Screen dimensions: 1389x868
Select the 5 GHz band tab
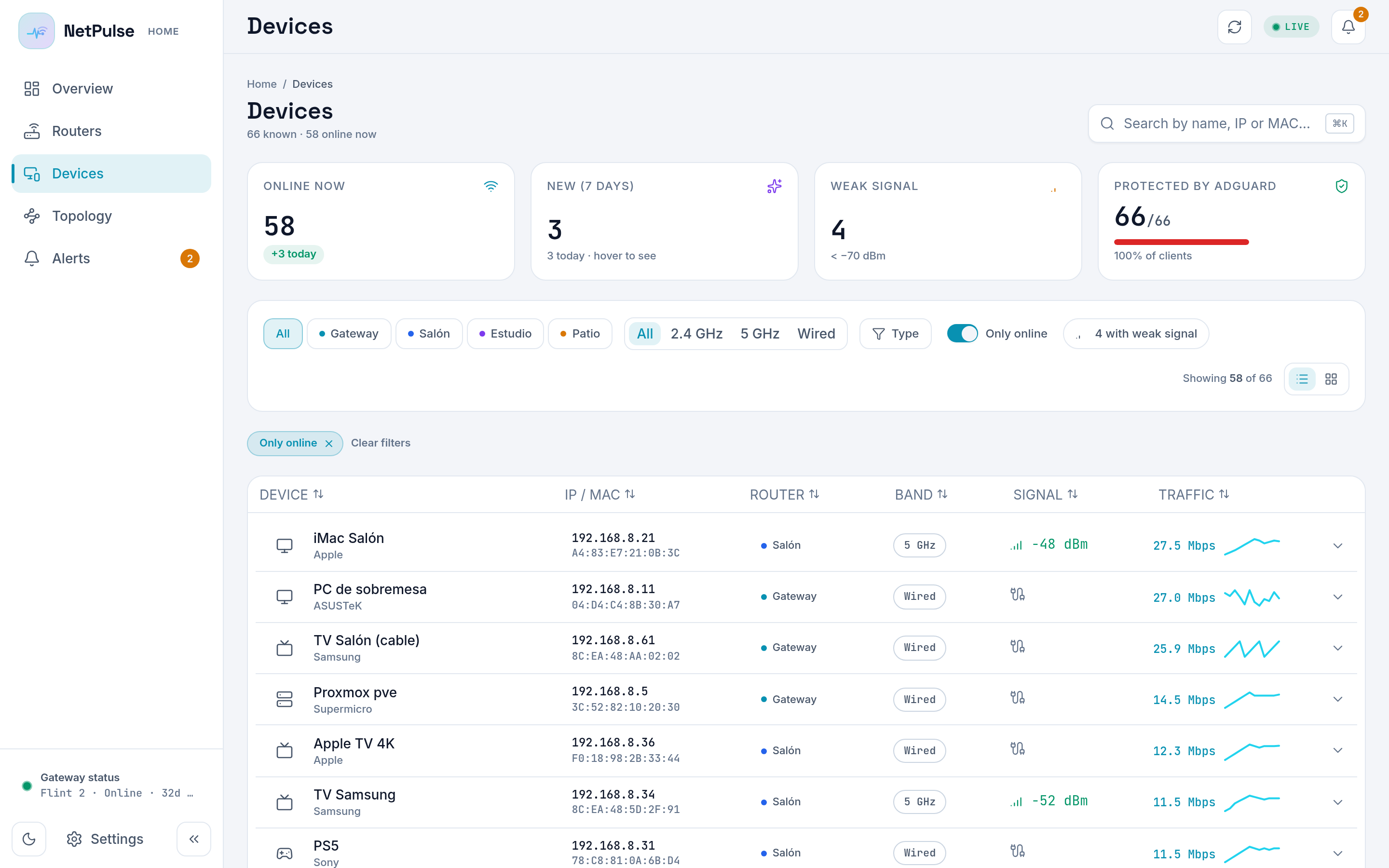759,334
